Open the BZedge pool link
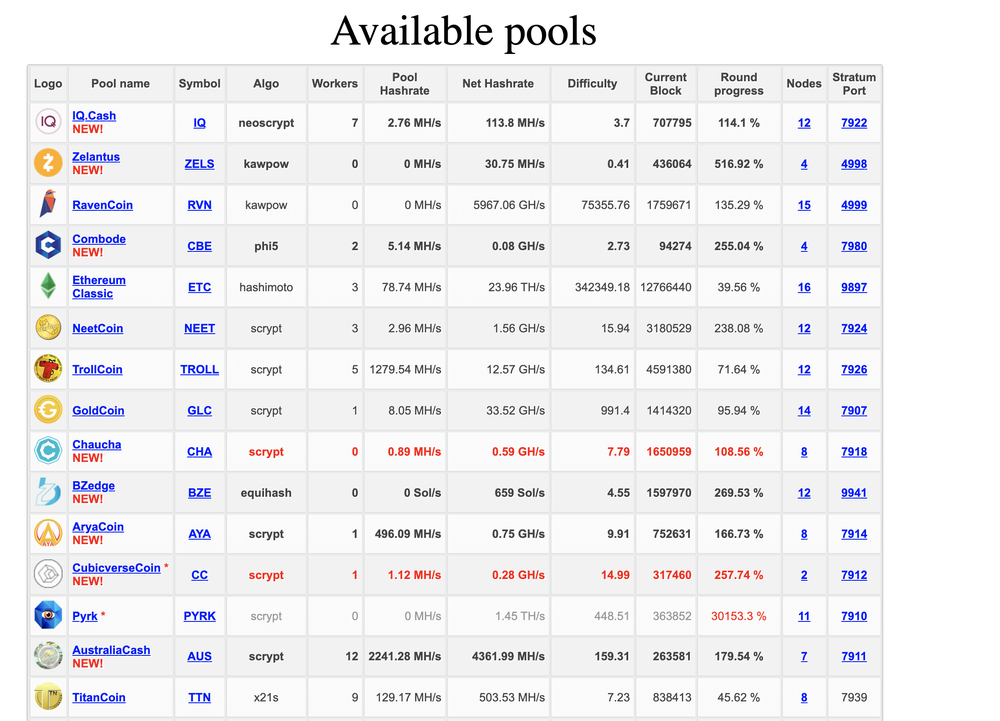 click(x=93, y=486)
